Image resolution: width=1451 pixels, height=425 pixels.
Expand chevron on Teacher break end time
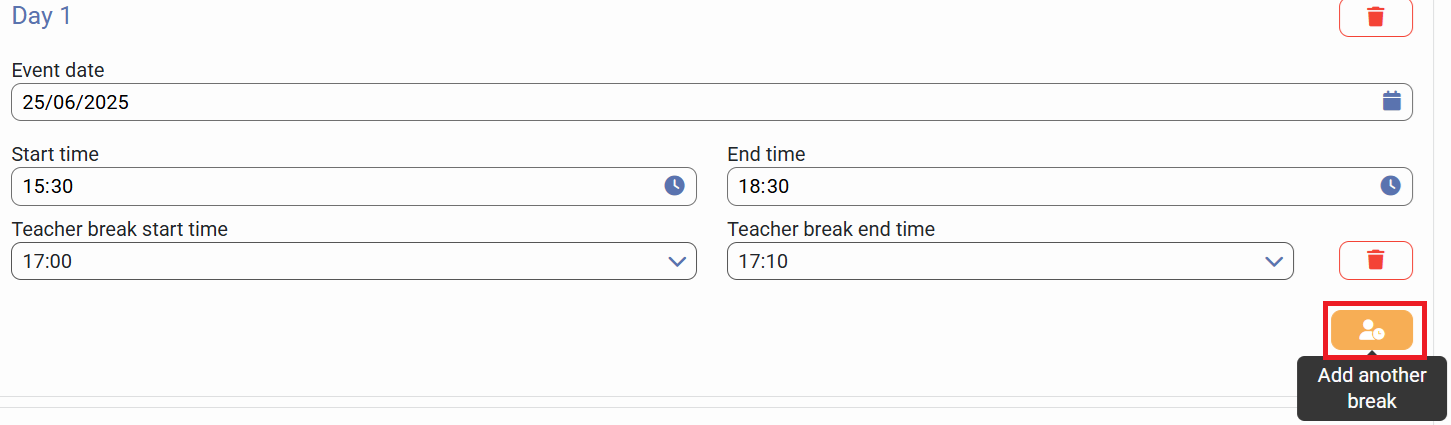point(1273,261)
